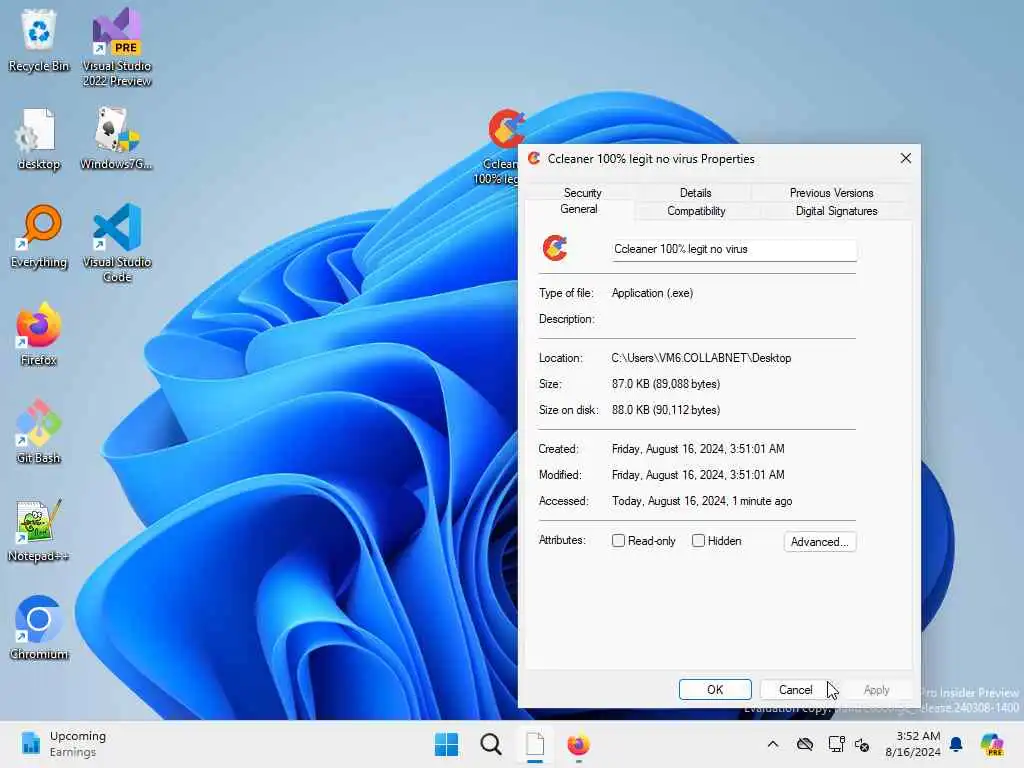Open the Recycle Bin desktop icon
This screenshot has width=1024, height=768.
coord(39,40)
